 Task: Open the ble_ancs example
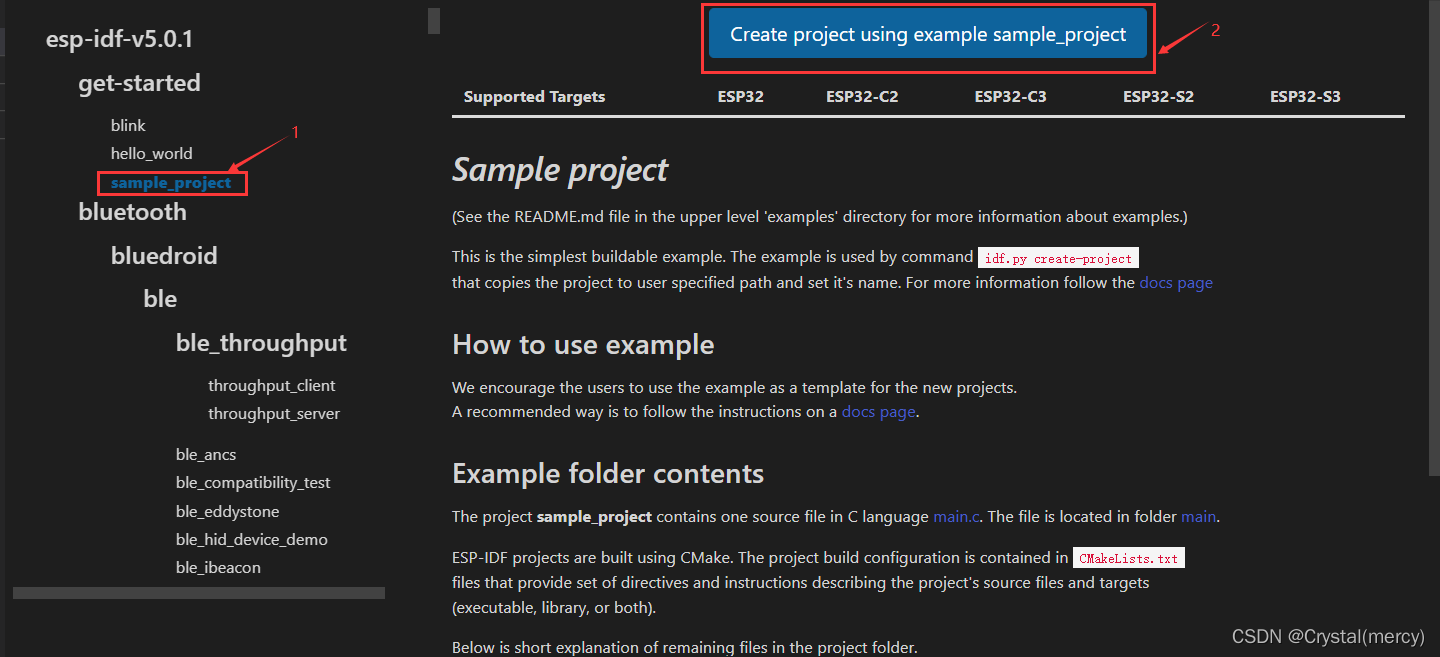(x=206, y=454)
